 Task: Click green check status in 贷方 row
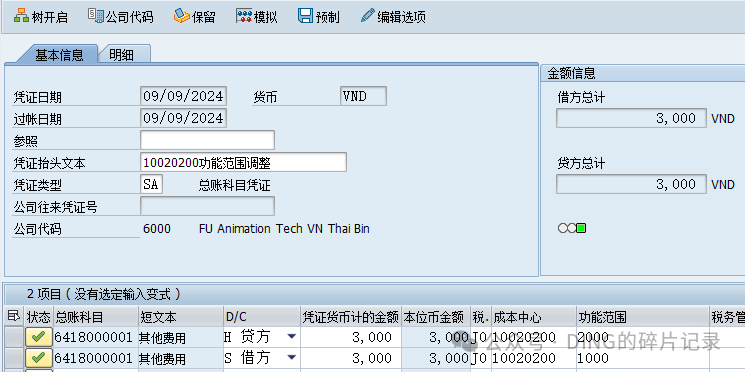click(x=38, y=337)
